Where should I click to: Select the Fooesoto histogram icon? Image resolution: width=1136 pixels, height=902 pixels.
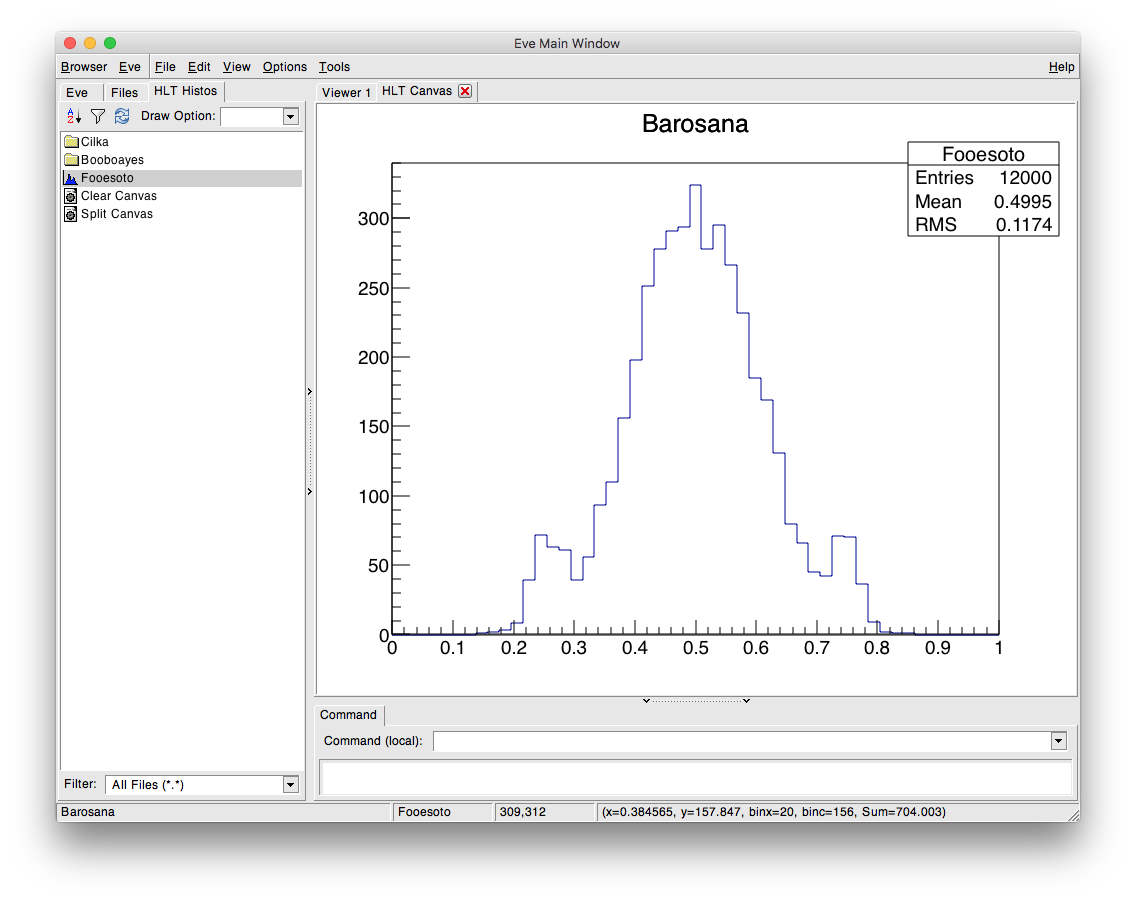point(71,178)
